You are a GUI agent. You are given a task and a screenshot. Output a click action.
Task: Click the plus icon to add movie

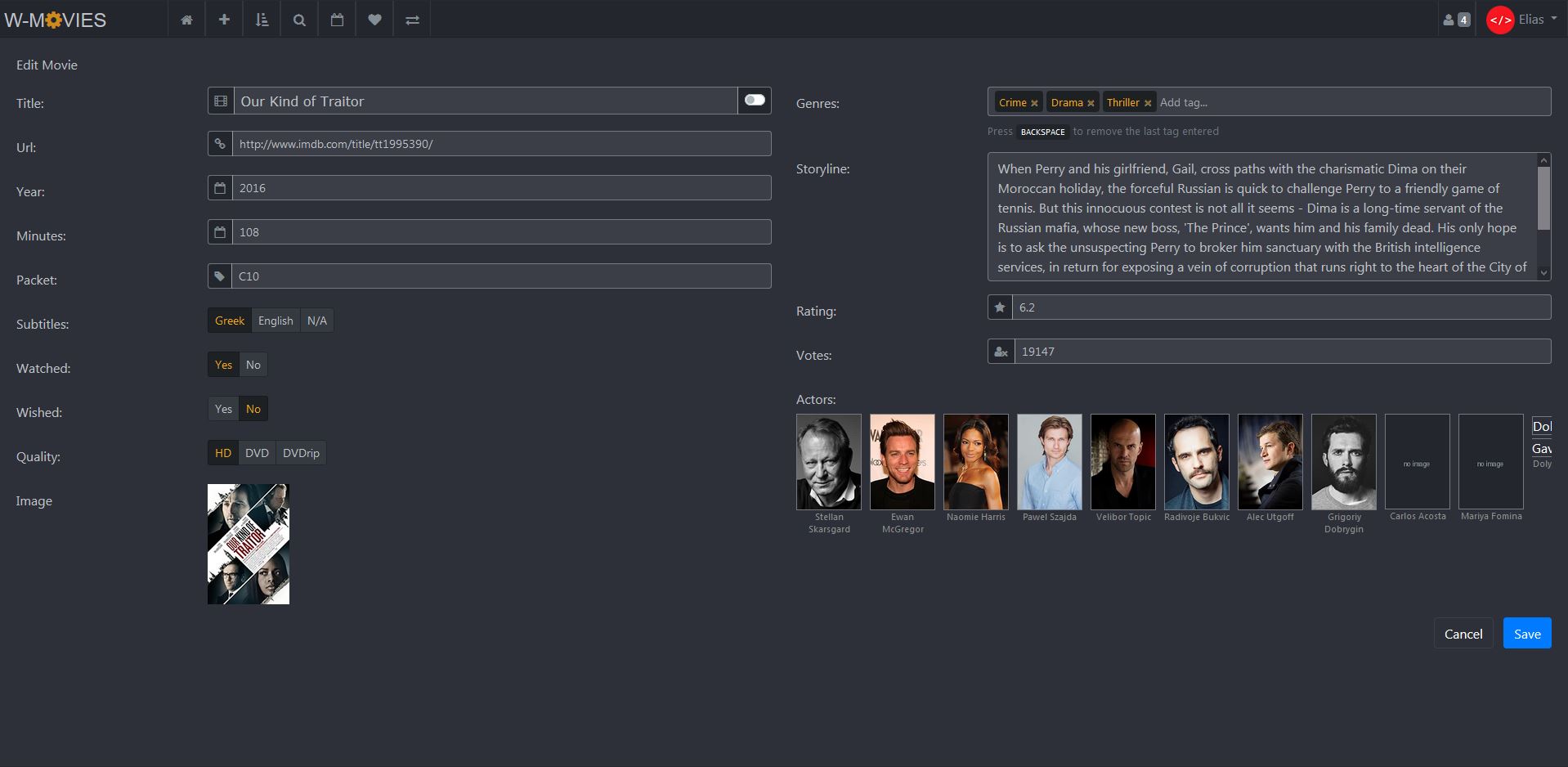pos(224,20)
